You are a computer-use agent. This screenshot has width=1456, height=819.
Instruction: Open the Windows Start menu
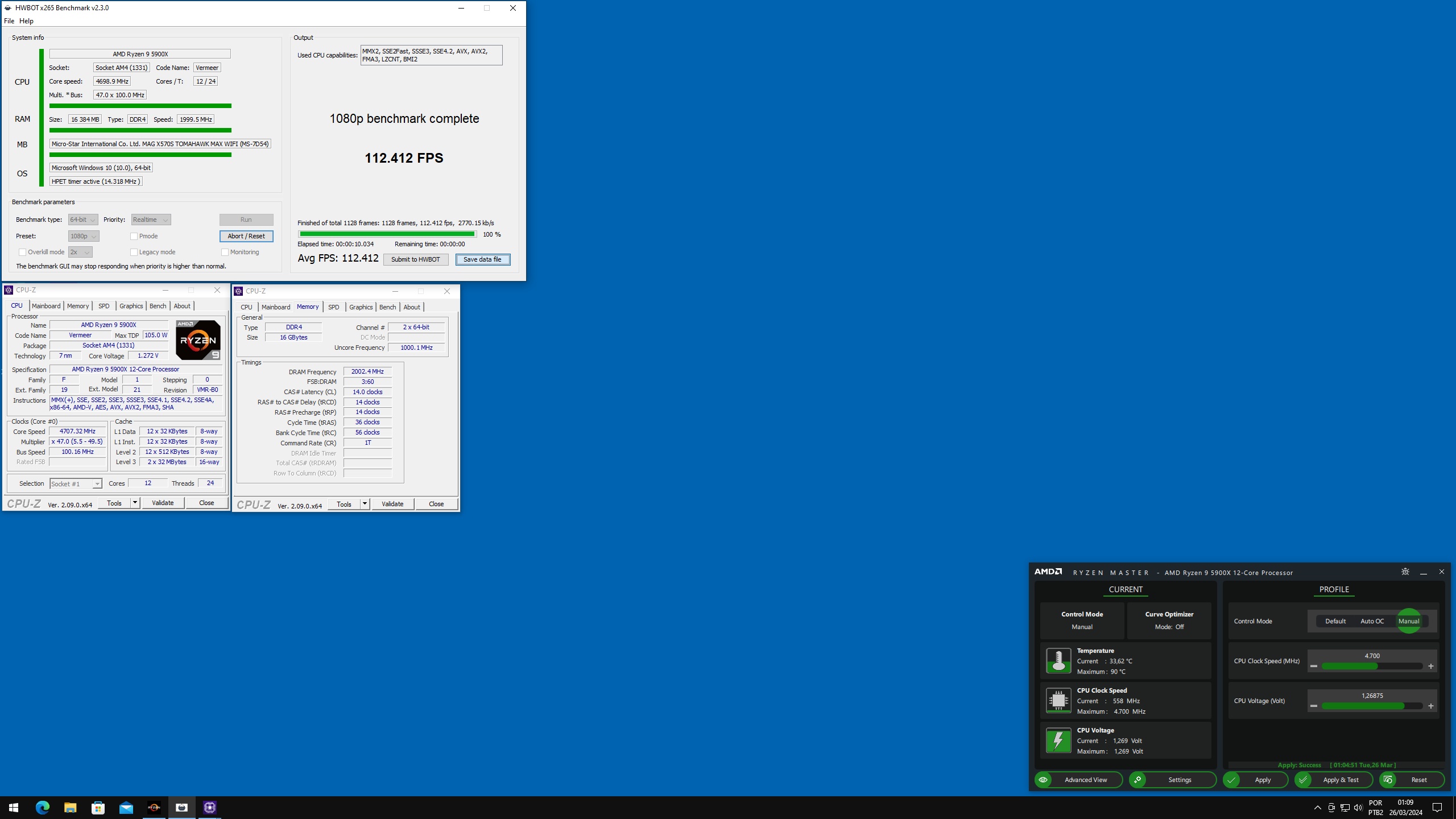(14, 808)
